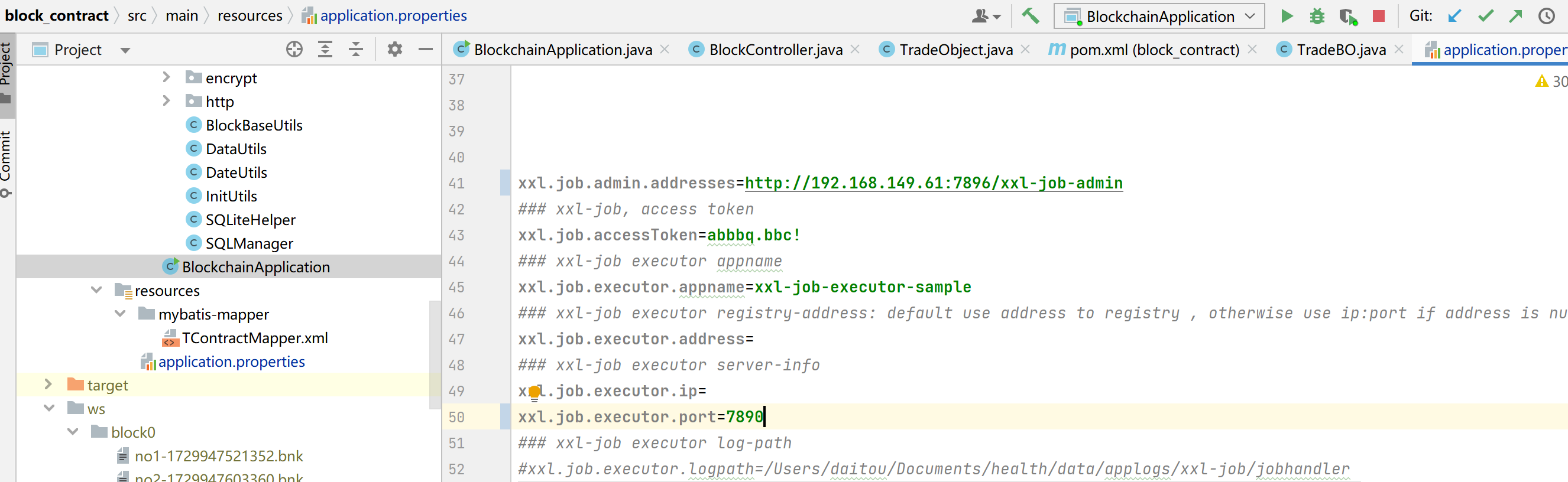
Task: Start debugging with the bug icon
Action: tap(1317, 16)
